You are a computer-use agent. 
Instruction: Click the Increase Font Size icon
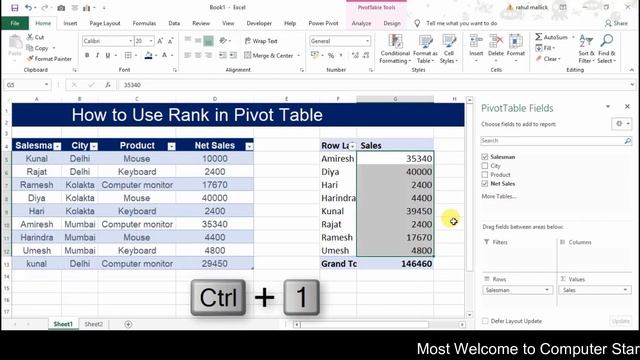(160, 41)
